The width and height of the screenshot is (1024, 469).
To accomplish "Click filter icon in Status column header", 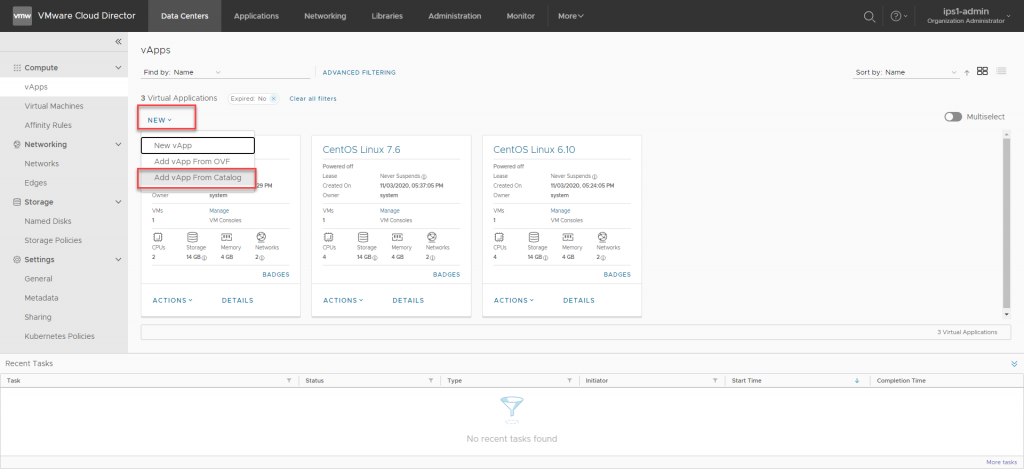I will pos(430,381).
